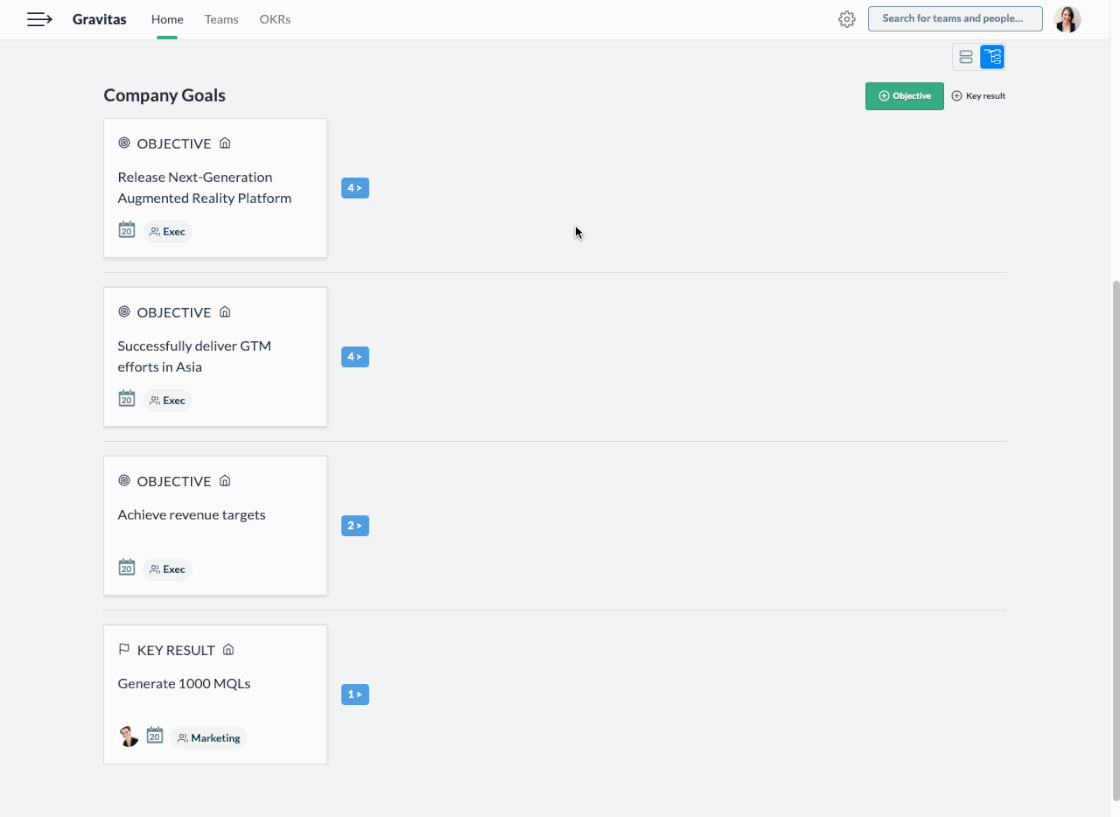Screen dimensions: 1120x817
Task: Click the Gravitas brand name
Action: point(99,19)
